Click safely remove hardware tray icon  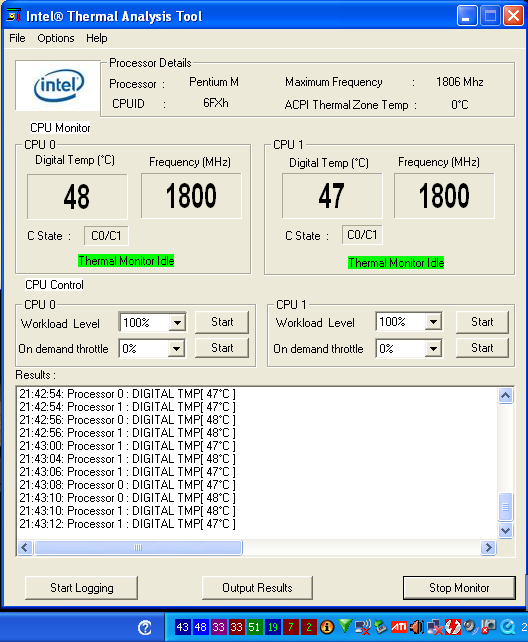click(x=381, y=627)
